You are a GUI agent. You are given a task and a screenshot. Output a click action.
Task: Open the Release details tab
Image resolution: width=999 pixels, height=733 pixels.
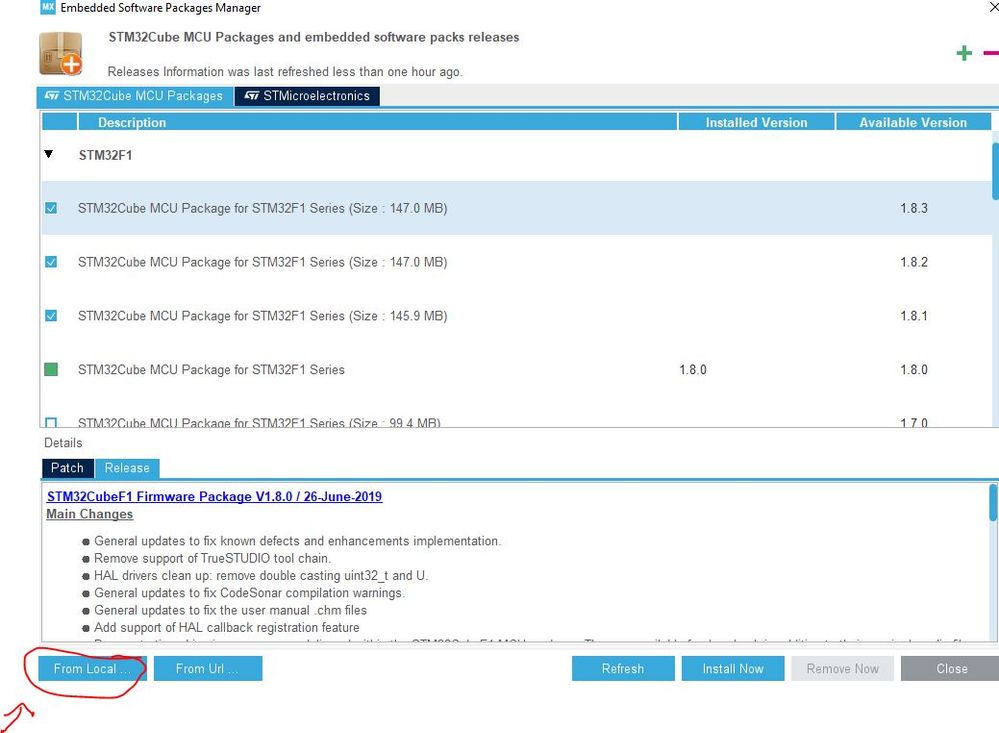(127, 468)
